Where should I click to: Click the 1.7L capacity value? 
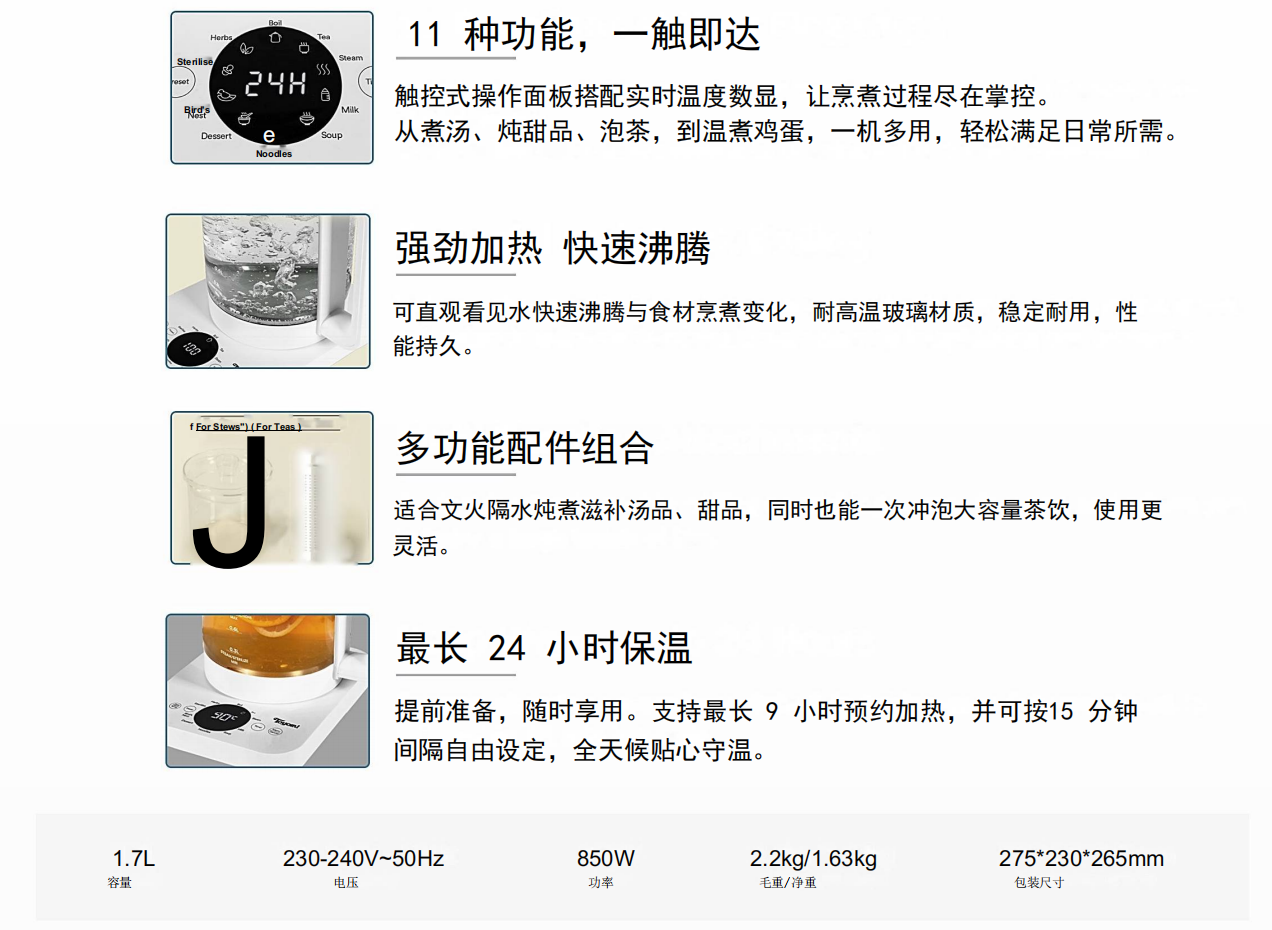(134, 858)
